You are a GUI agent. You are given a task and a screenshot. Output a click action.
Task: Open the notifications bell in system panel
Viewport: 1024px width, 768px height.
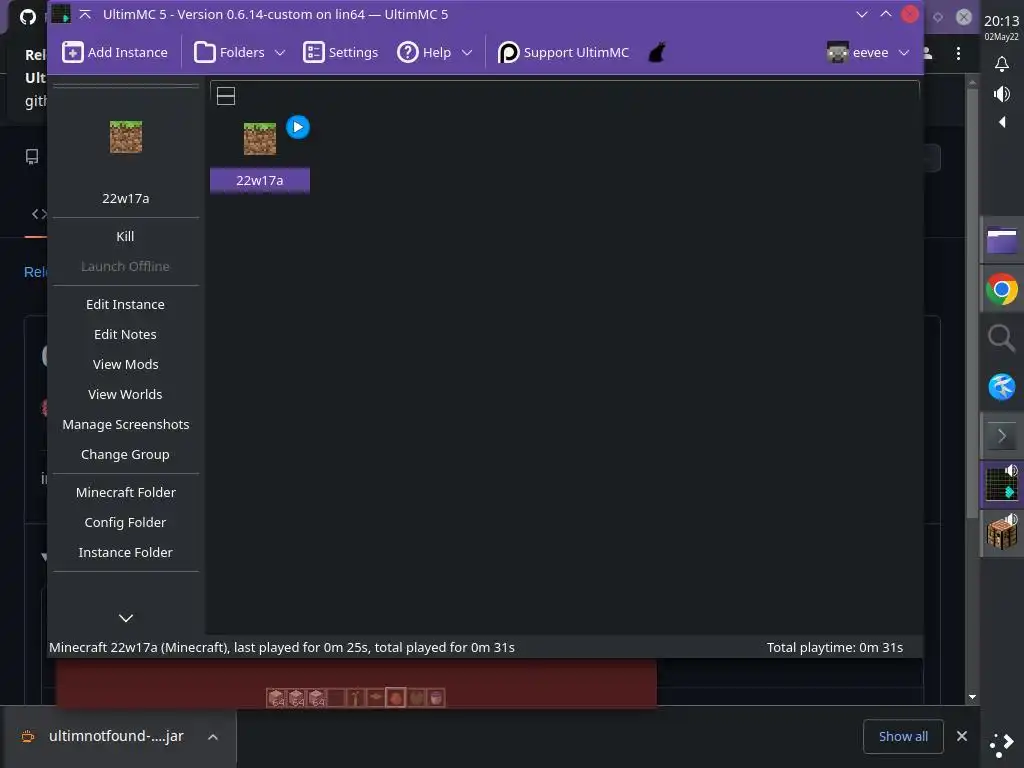[x=1002, y=63]
